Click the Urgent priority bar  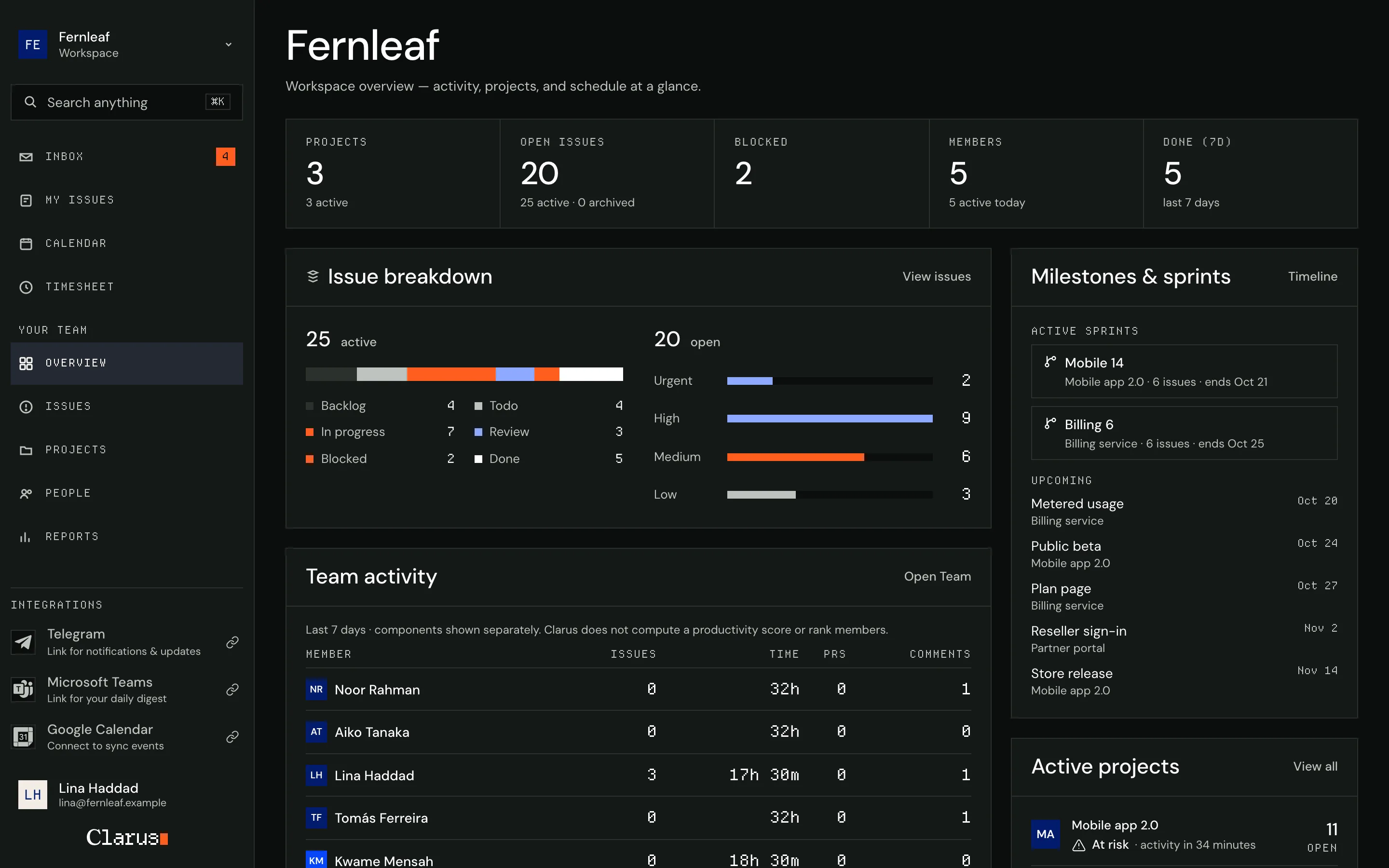pos(749,380)
